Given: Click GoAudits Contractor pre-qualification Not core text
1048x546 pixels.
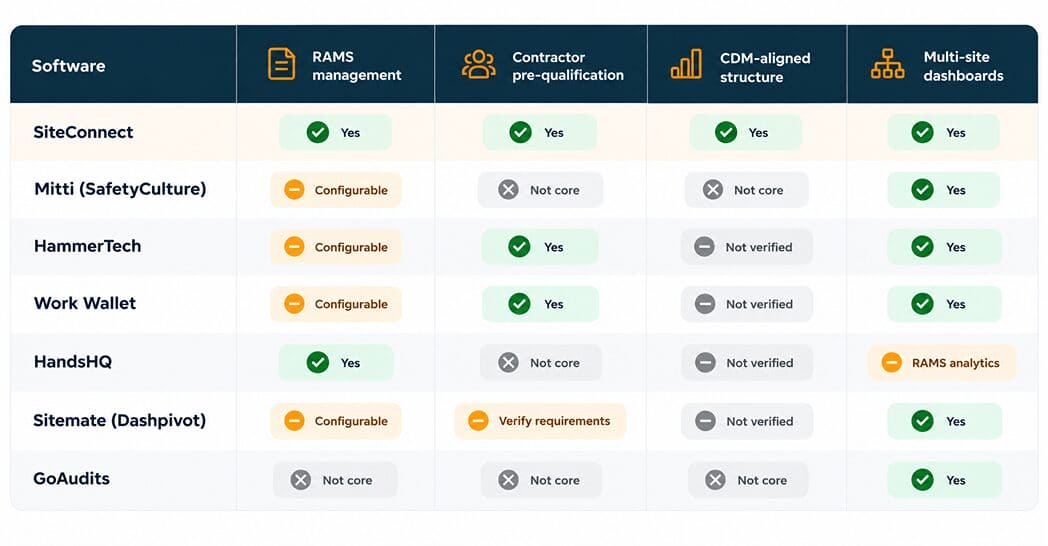Looking at the screenshot, I should 555,480.
